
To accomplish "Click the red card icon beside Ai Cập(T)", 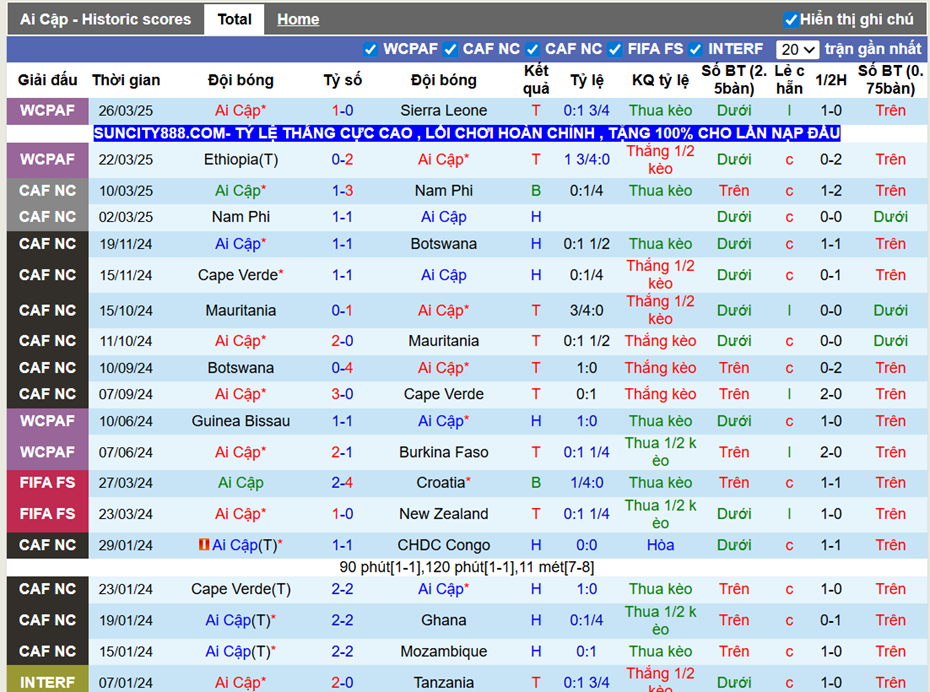I will click(x=203, y=544).
